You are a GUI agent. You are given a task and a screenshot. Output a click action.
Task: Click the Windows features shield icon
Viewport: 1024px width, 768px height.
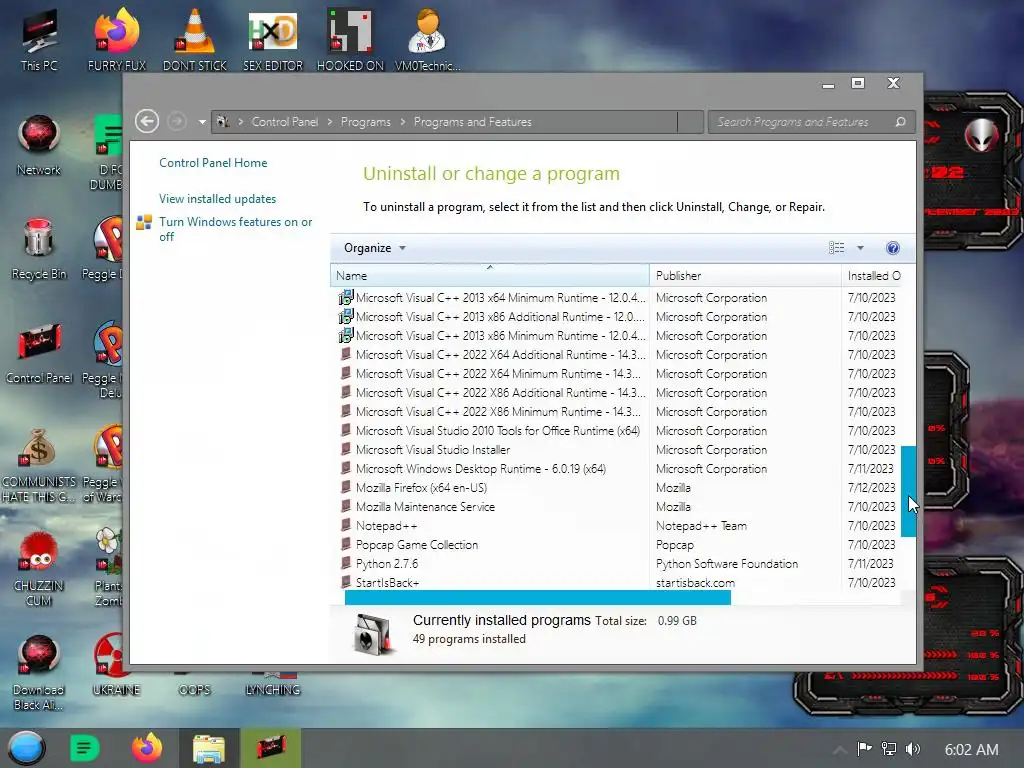click(144, 223)
